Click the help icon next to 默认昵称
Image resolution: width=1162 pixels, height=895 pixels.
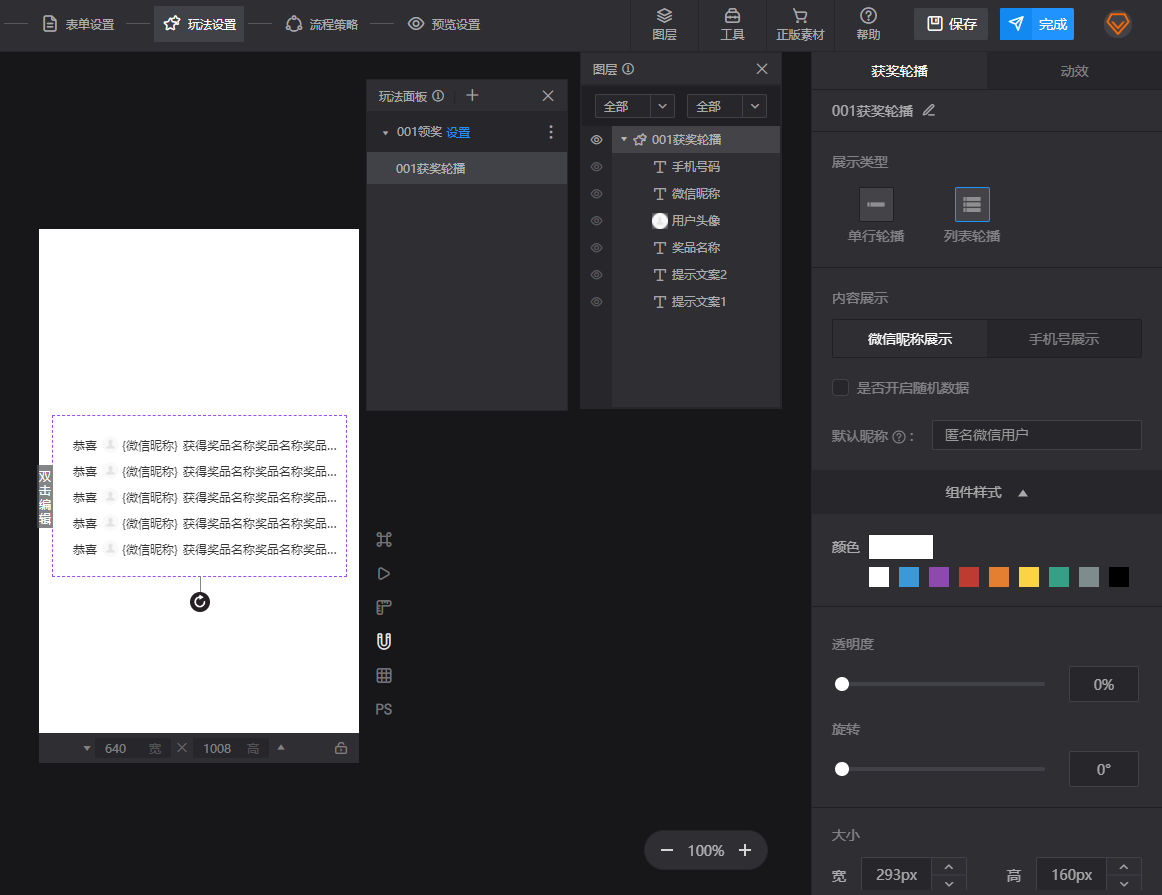pos(899,437)
